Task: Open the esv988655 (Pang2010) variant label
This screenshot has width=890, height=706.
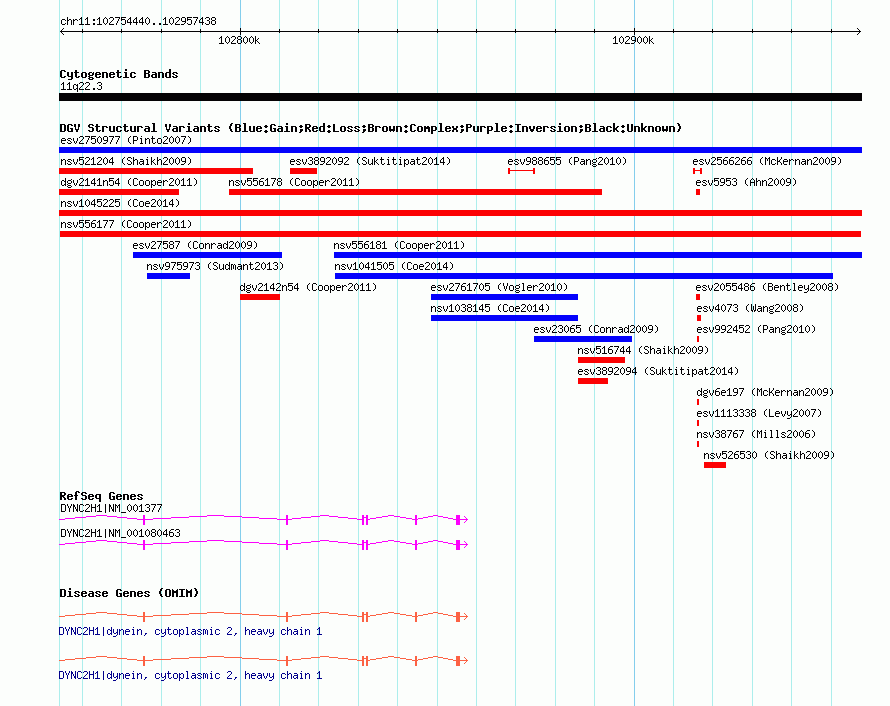Action: (x=567, y=161)
